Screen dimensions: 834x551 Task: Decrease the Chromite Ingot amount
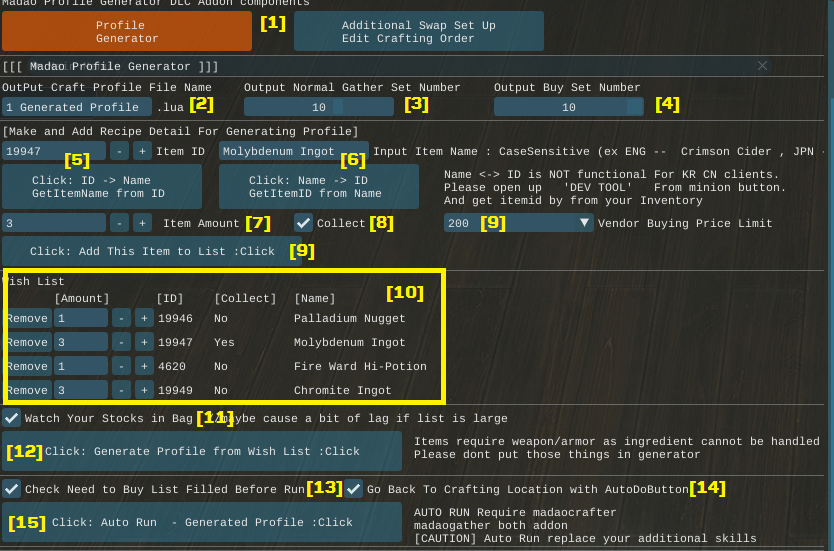(121, 390)
